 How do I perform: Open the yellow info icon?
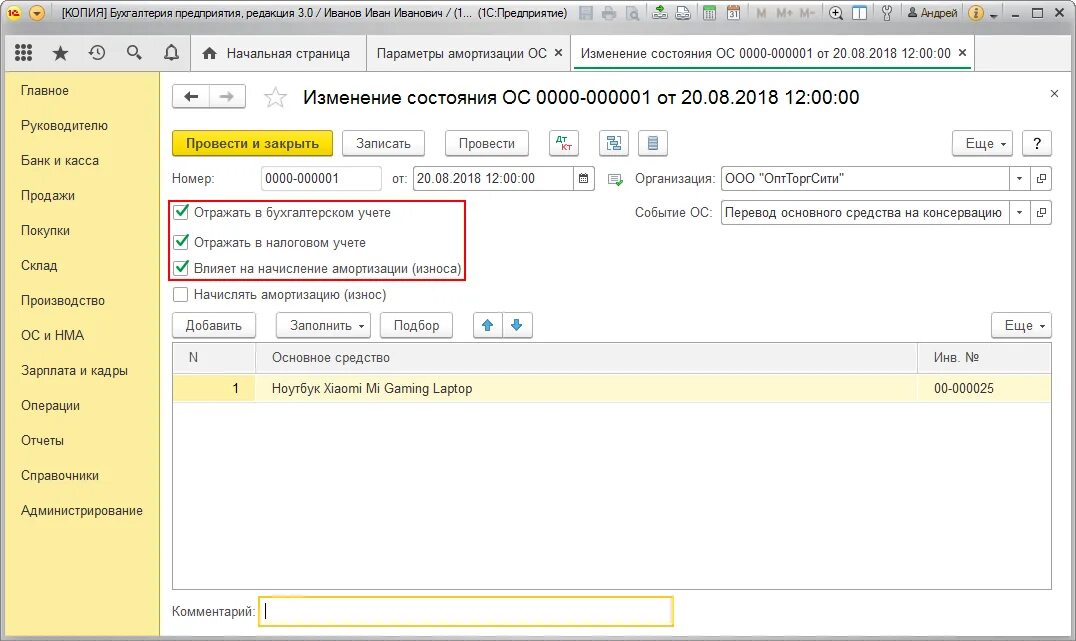975,12
